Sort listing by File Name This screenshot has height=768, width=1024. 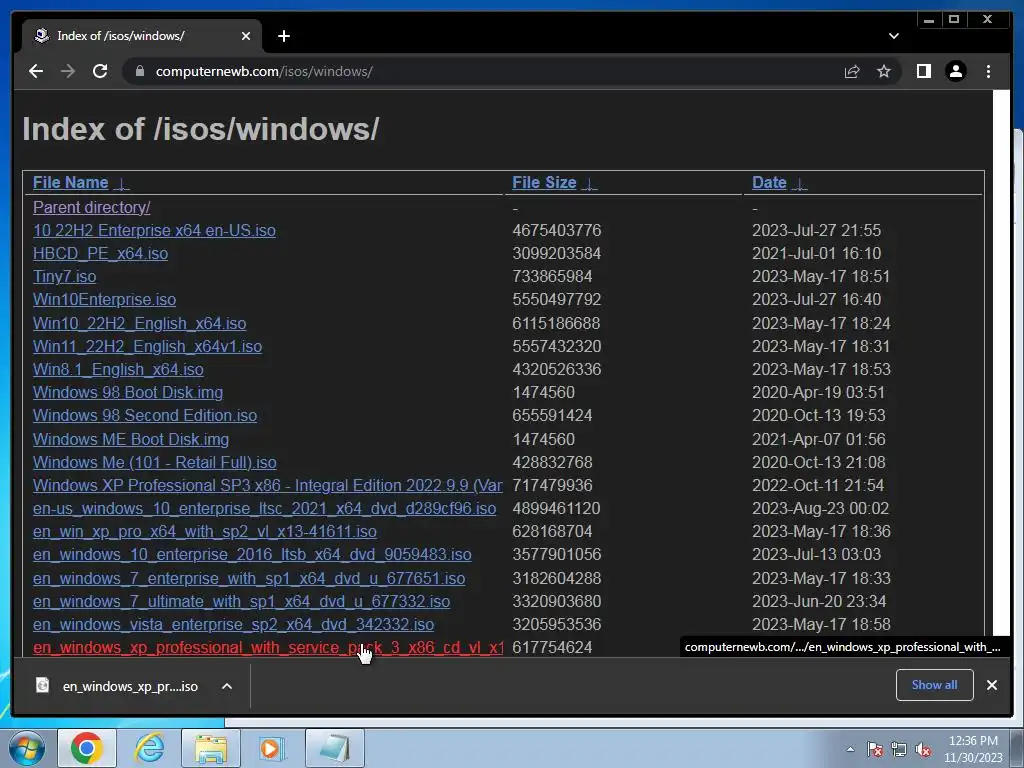tap(71, 182)
